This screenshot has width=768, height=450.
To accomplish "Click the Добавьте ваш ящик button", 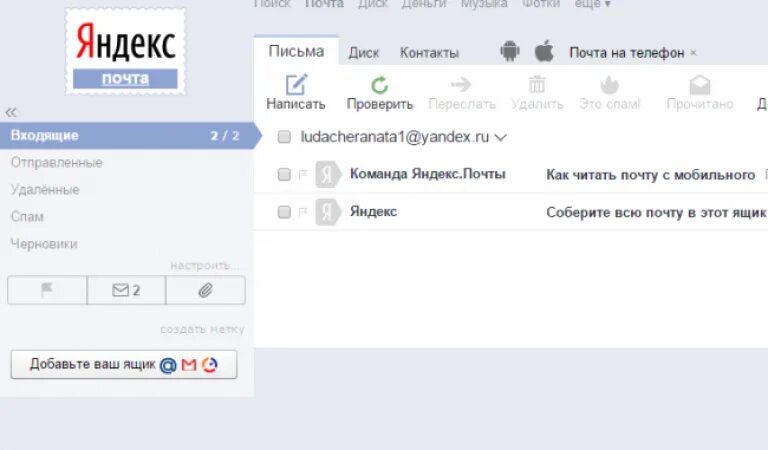I will 124,364.
